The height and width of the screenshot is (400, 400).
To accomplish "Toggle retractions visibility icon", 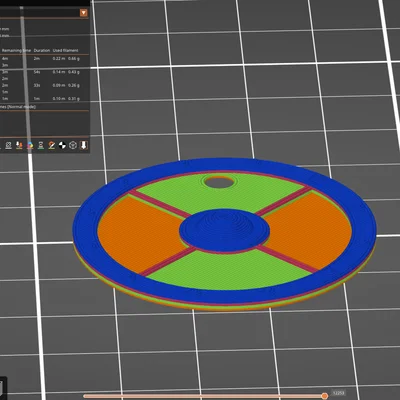I will [19, 145].
